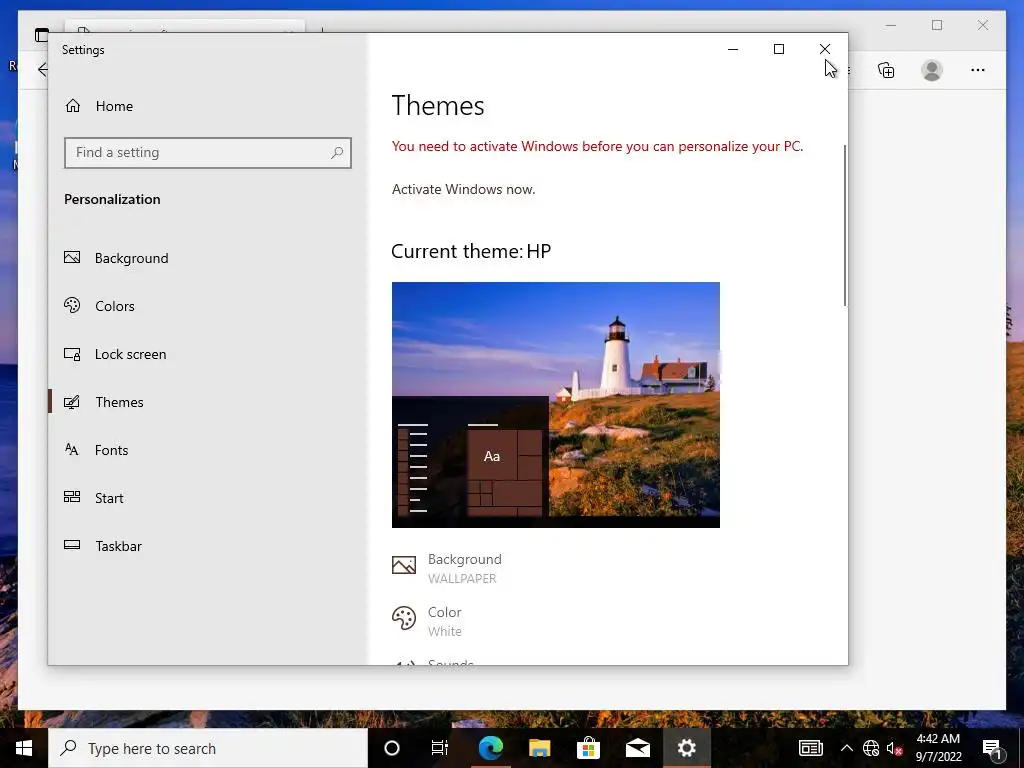Select Themes in the sidebar
The image size is (1024, 768).
[x=104, y=402]
